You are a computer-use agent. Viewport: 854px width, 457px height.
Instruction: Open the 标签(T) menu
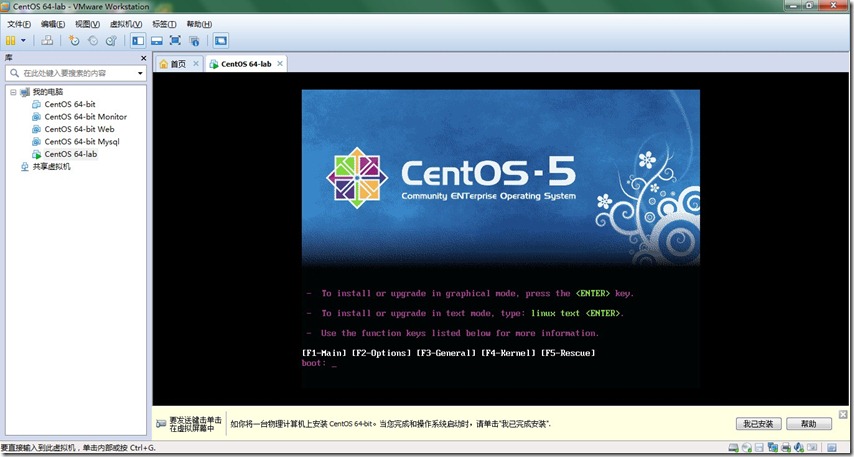[x=164, y=25]
